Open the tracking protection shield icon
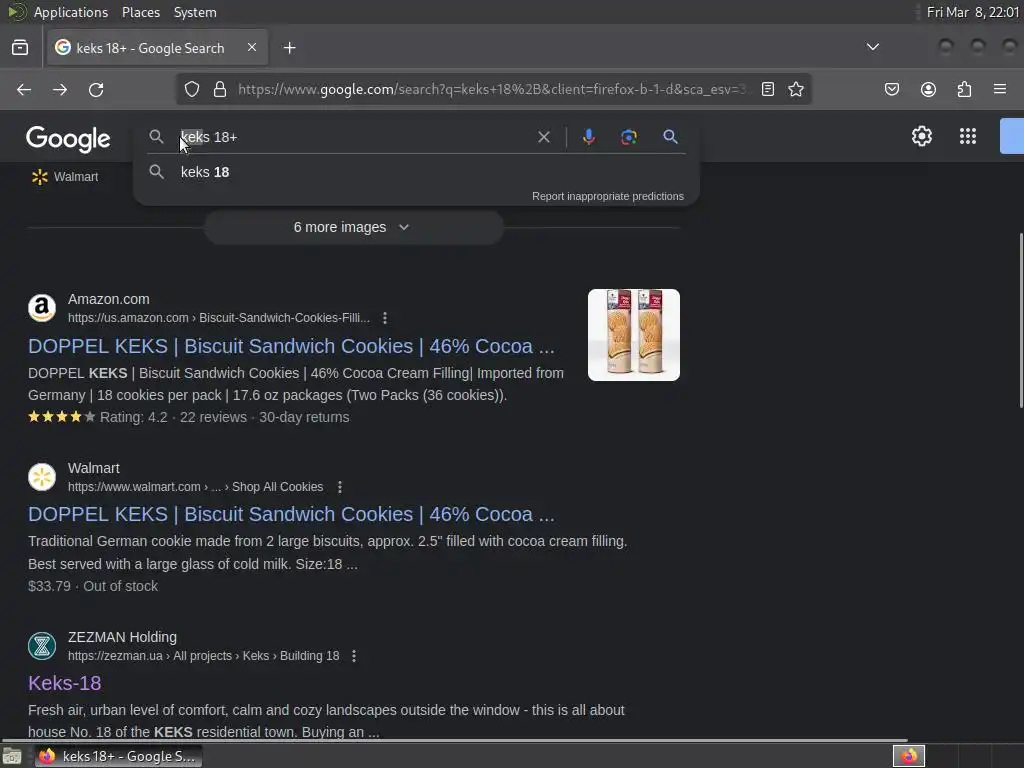This screenshot has height=768, width=1024. pos(191,89)
